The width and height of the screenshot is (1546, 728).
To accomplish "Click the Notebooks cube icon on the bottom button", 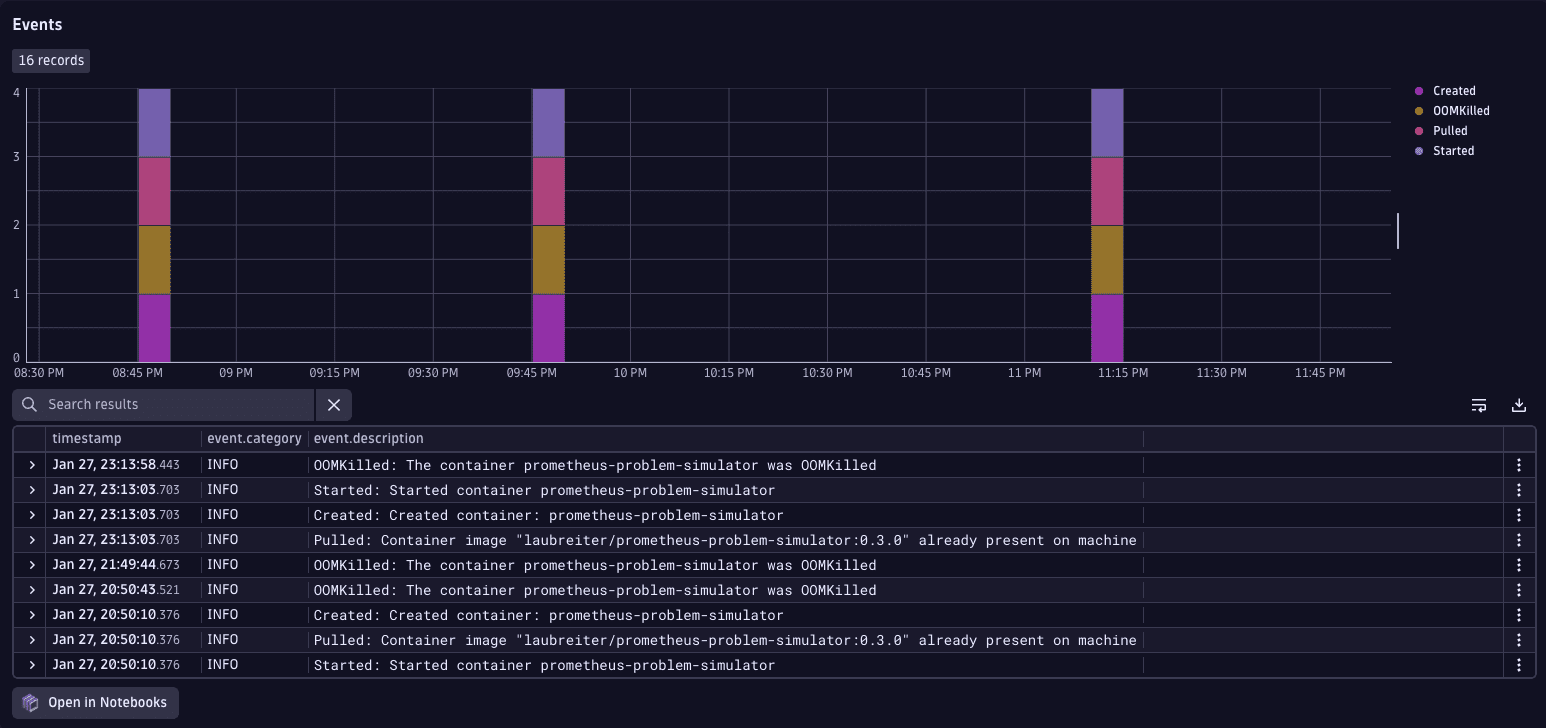I will pyautogui.click(x=30, y=702).
